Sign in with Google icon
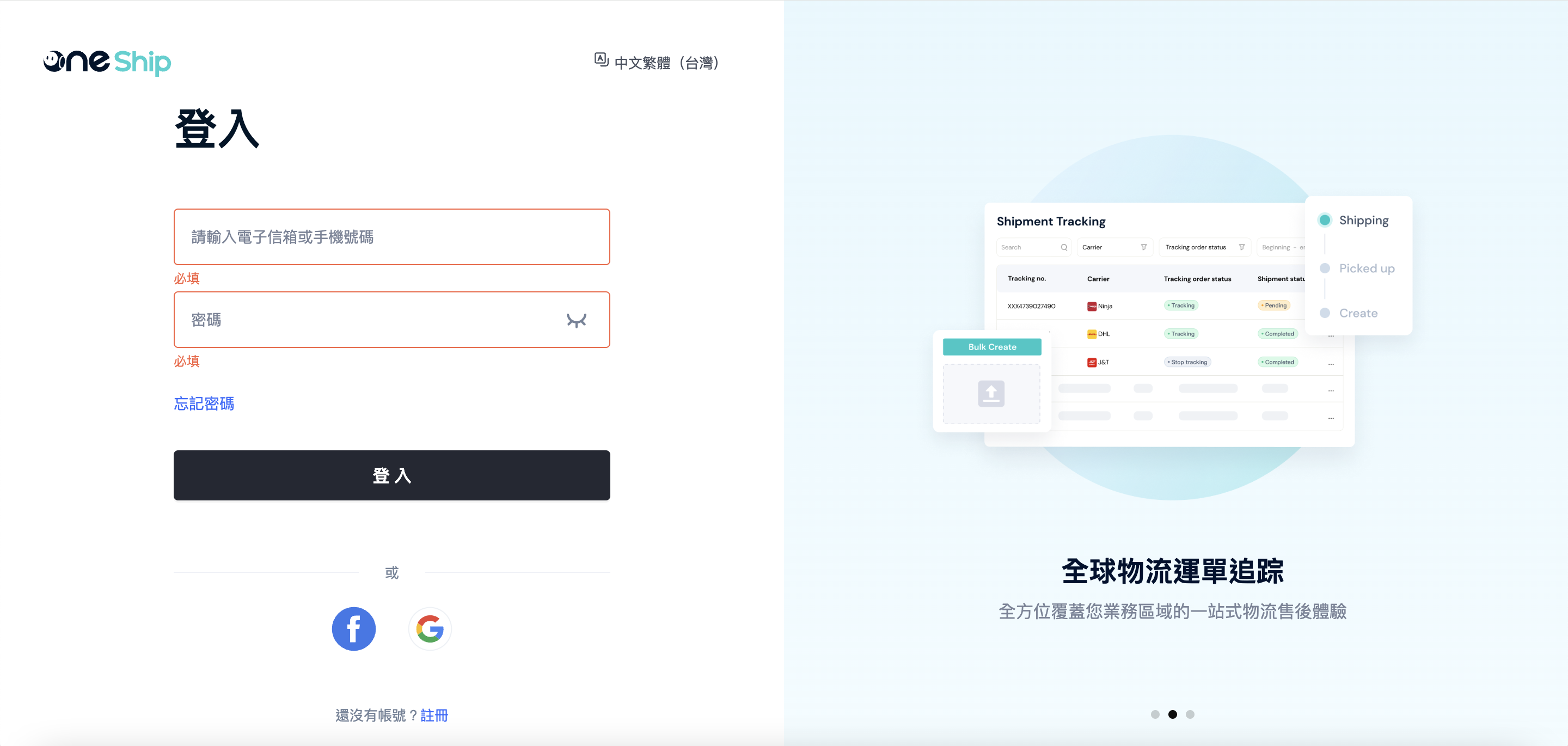 click(430, 628)
